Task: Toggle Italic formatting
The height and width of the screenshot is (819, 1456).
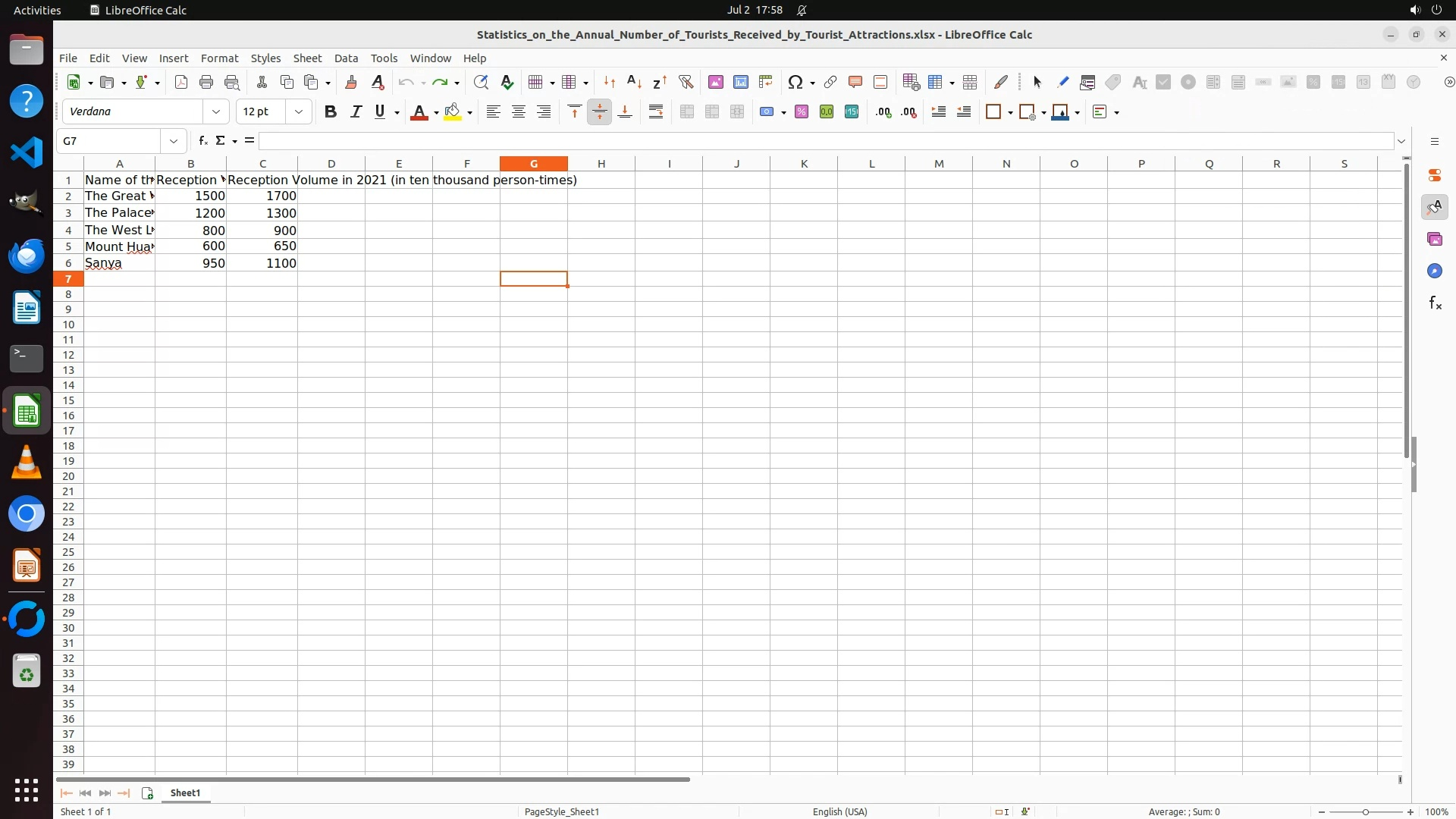Action: (356, 112)
